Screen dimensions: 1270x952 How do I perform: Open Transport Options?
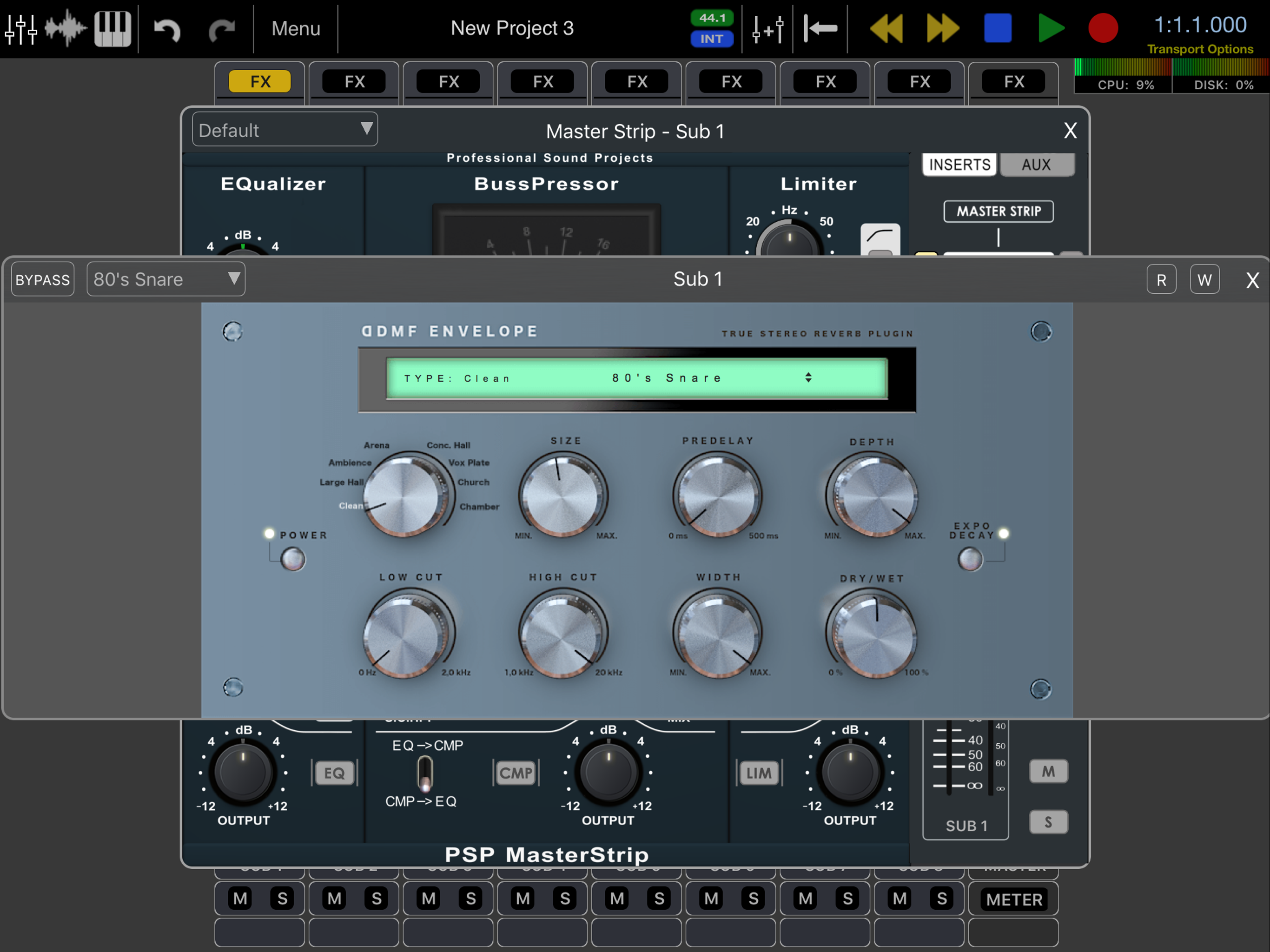pos(1200,49)
